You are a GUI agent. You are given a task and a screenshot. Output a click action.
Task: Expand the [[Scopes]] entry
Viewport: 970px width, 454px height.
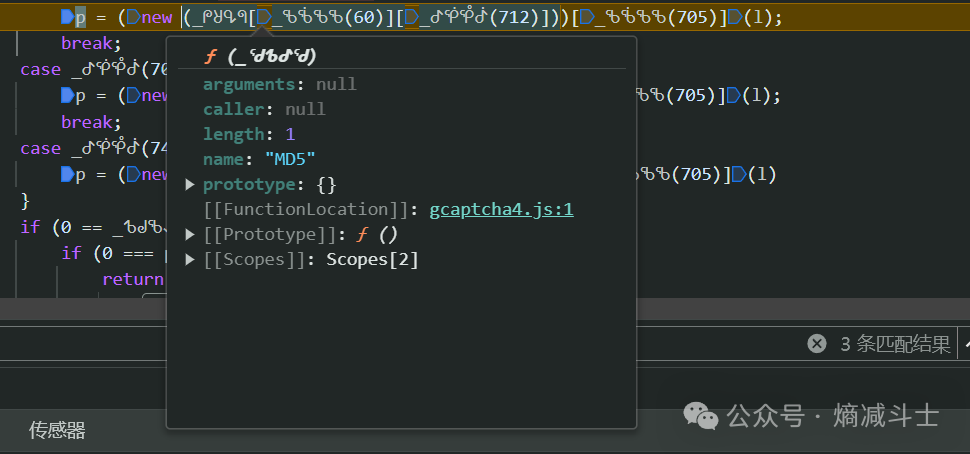pyautogui.click(x=190, y=260)
